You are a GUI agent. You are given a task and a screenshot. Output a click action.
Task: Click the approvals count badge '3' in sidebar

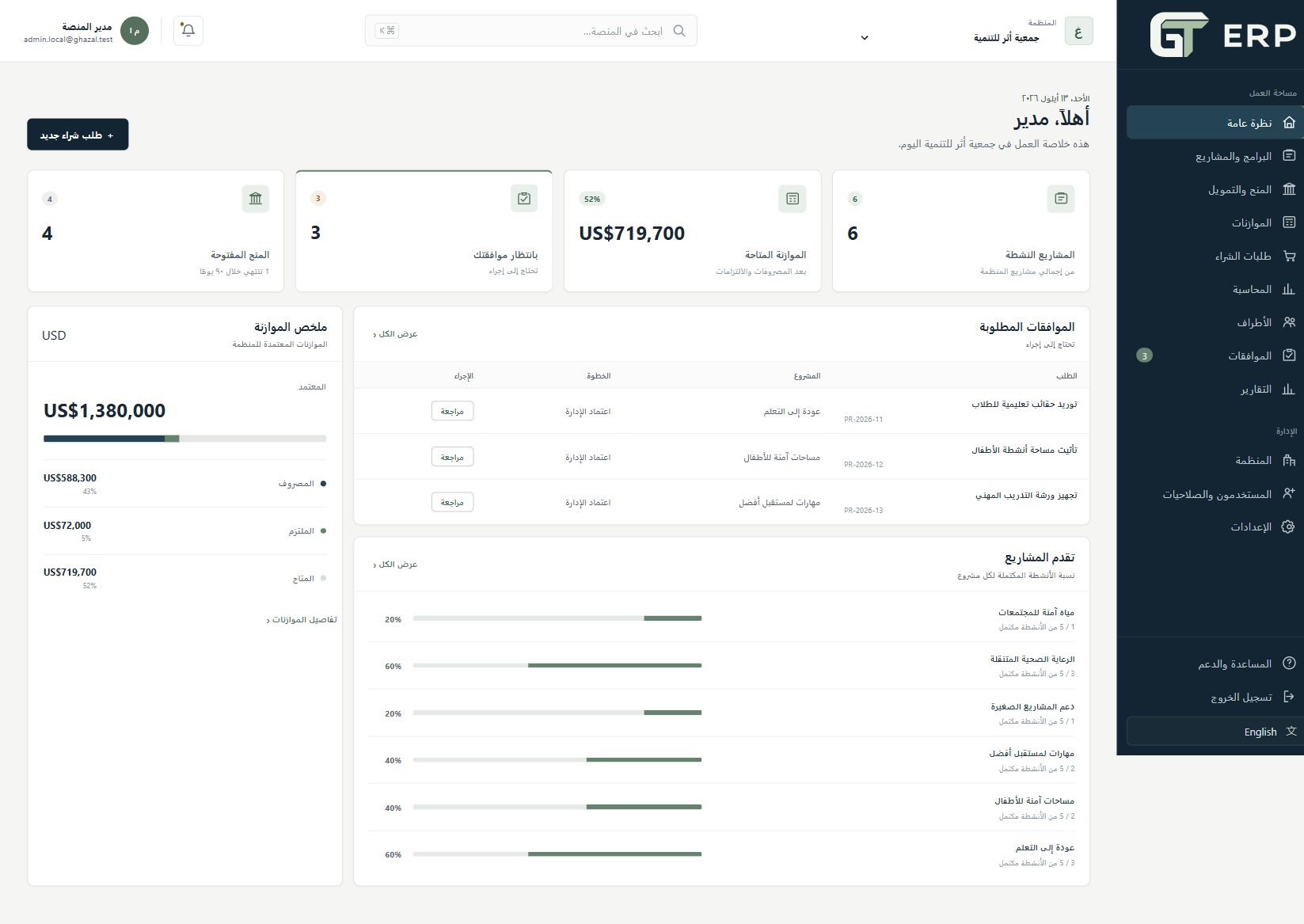1144,356
